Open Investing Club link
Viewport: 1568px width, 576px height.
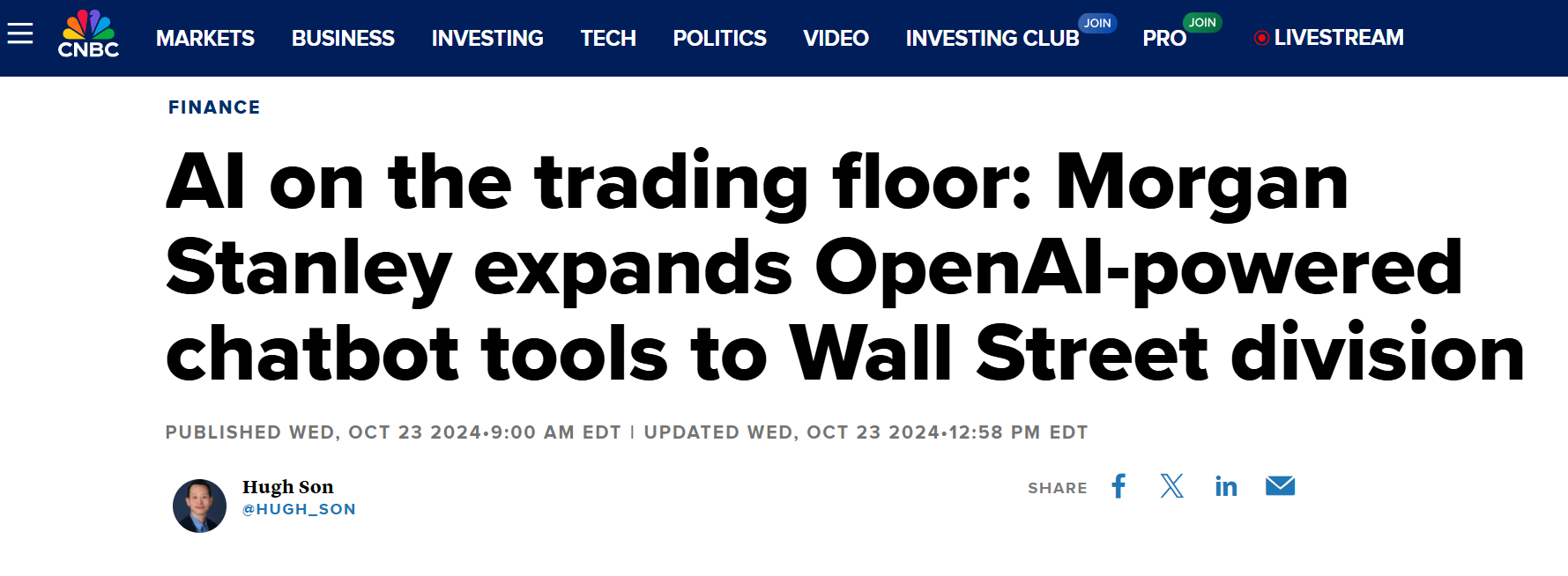[992, 38]
